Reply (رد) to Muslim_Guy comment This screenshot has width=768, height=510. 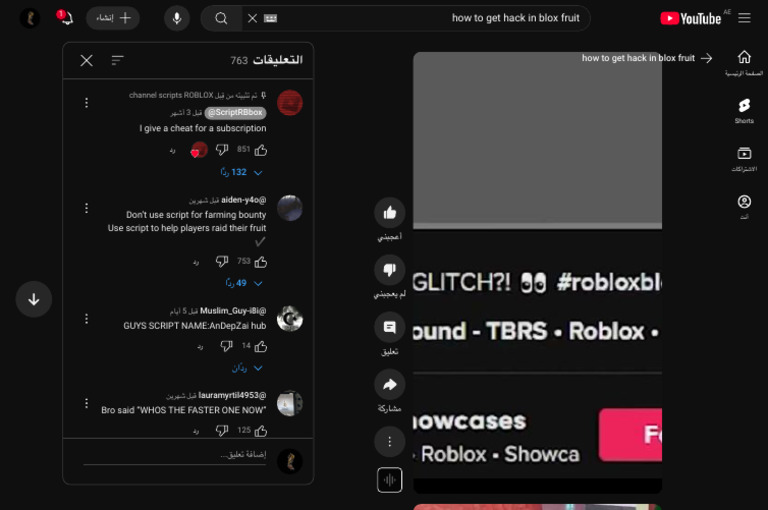pos(200,347)
